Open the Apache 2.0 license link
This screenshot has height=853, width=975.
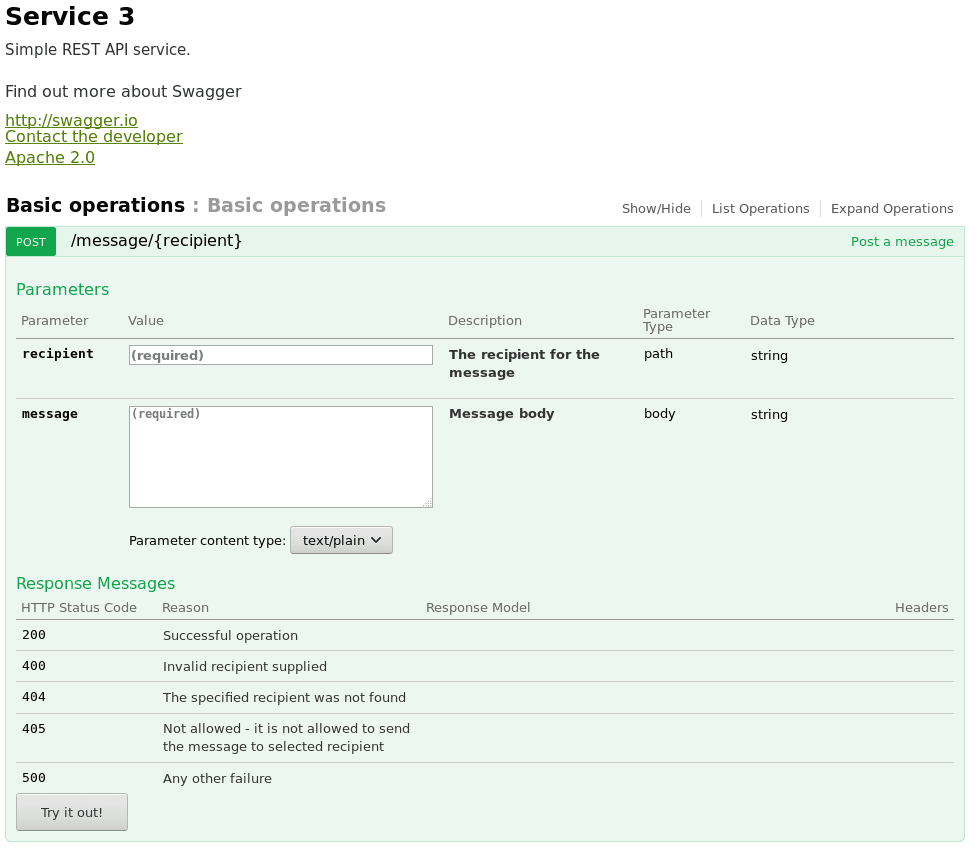point(50,158)
